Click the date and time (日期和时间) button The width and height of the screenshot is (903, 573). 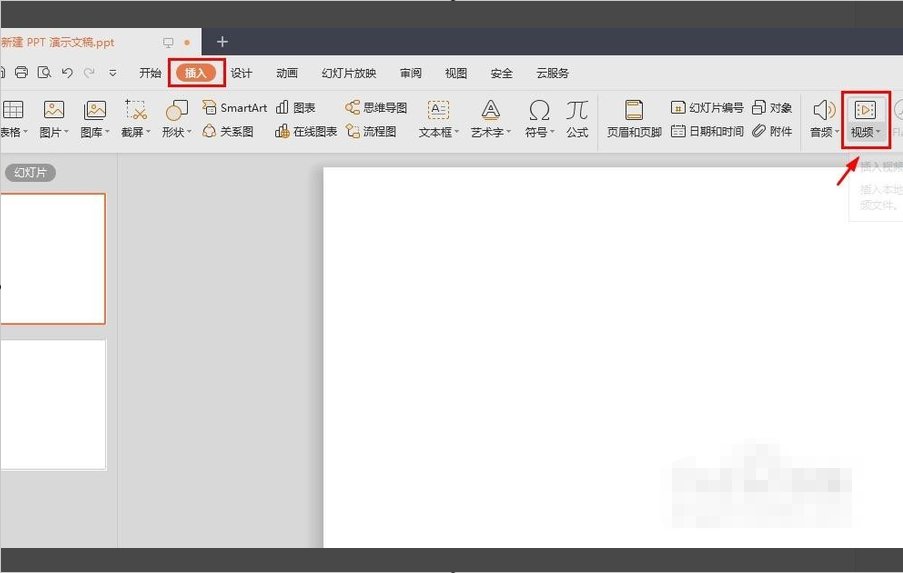pos(707,131)
